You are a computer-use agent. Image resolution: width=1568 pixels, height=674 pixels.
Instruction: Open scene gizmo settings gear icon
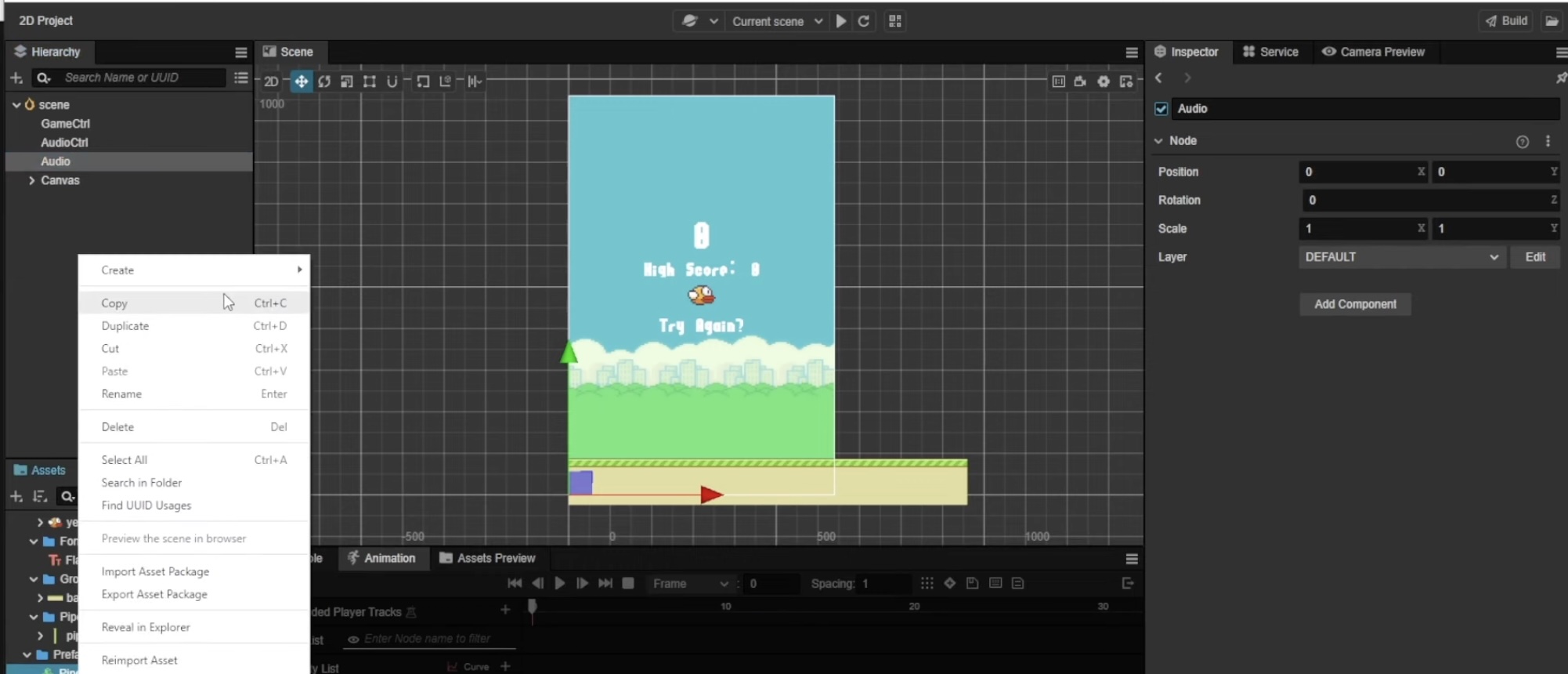pos(1104,82)
